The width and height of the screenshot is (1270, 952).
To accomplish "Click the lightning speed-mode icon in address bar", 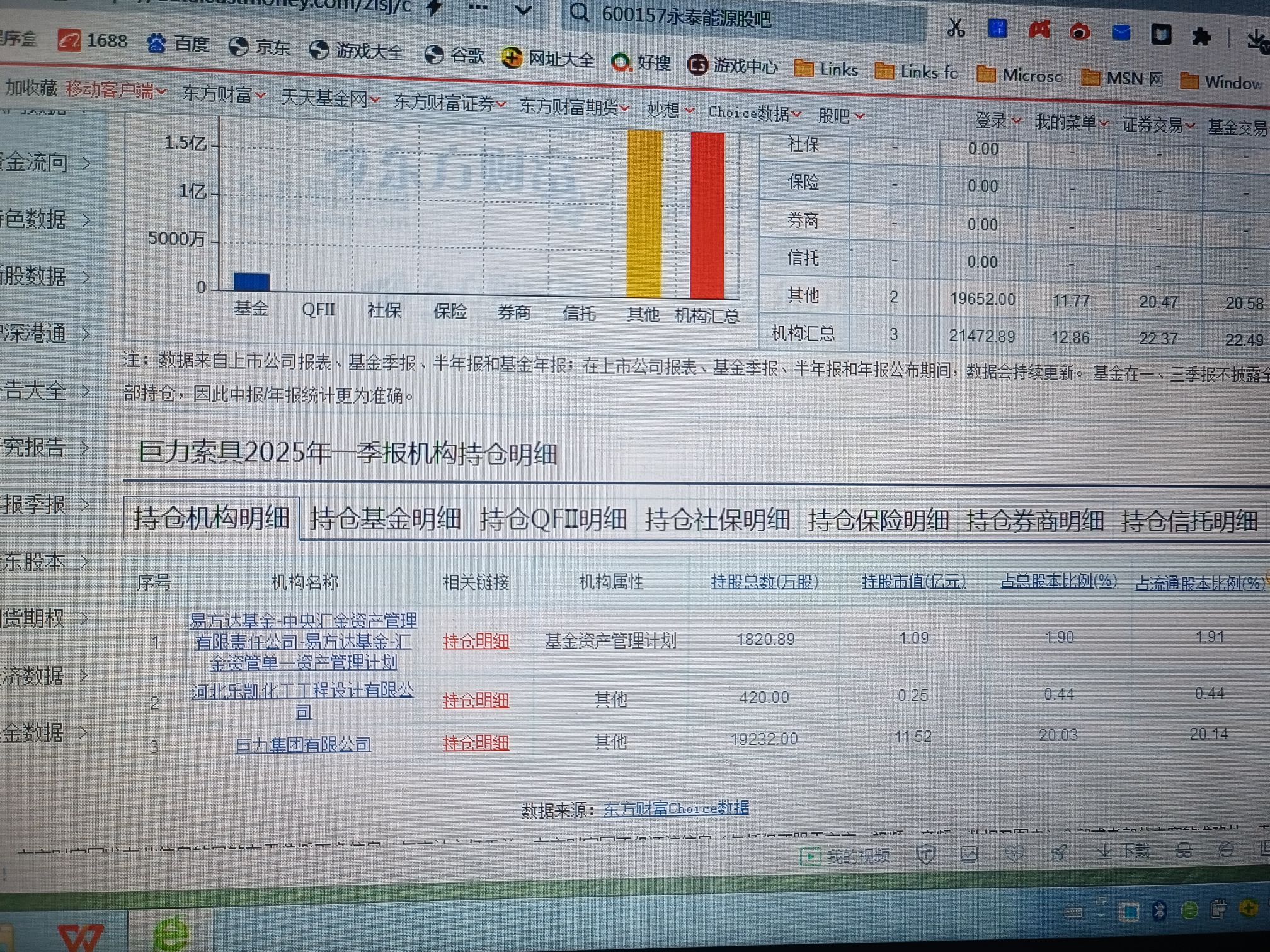I will point(433,8).
